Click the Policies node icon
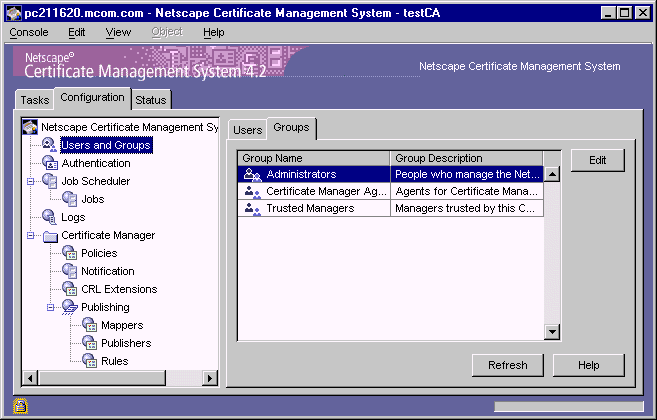 tap(70, 253)
